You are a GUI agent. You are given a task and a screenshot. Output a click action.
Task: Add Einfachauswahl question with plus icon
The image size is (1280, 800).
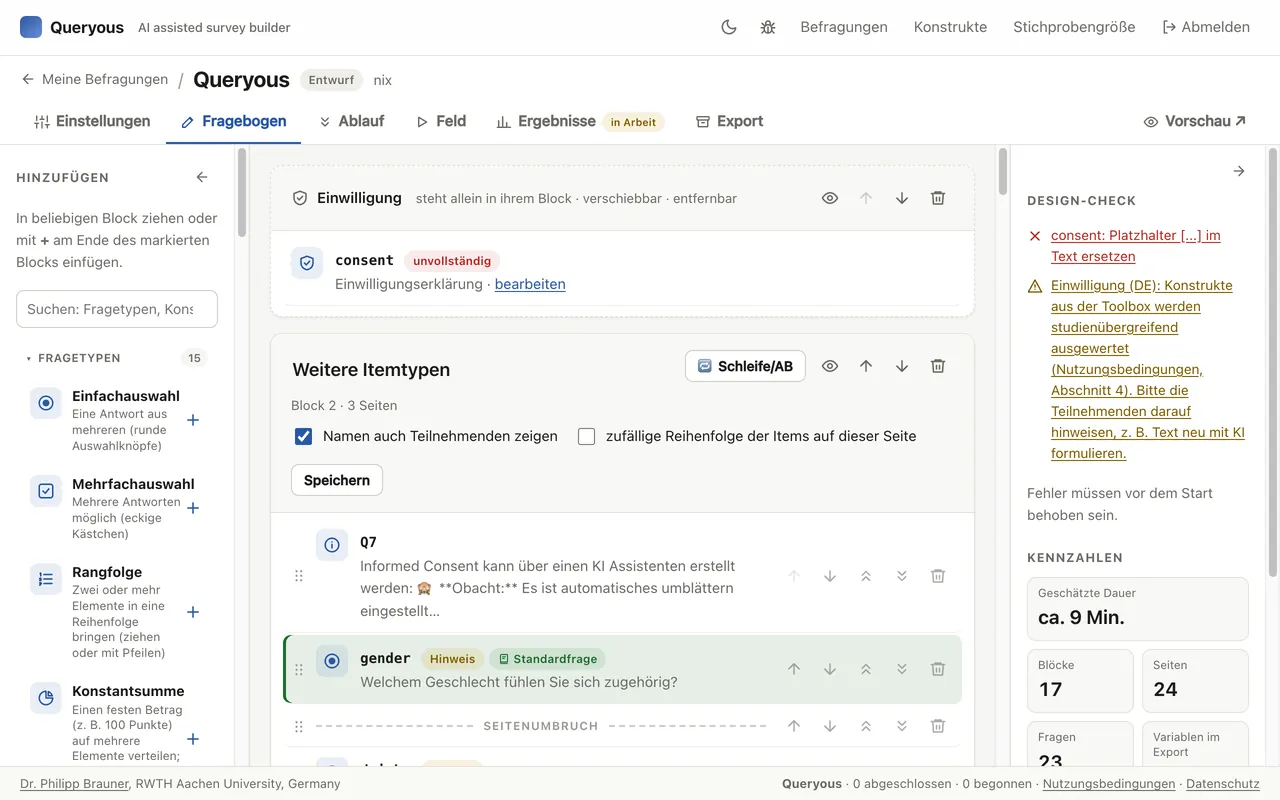pyautogui.click(x=193, y=420)
